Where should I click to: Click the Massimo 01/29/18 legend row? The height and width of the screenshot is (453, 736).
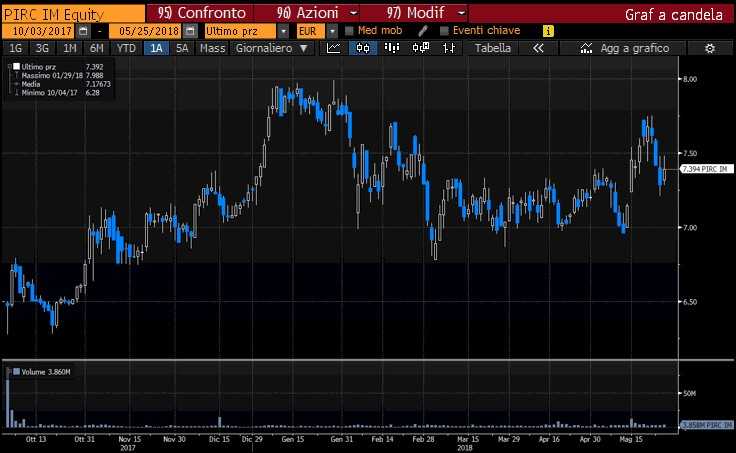(60, 75)
